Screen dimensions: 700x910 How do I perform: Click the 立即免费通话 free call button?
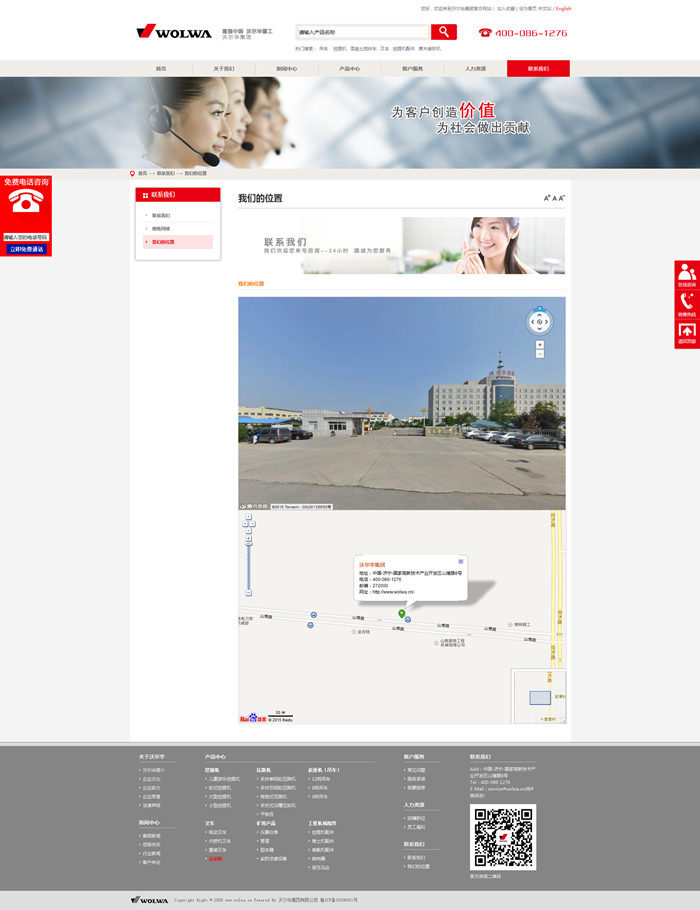[26, 249]
